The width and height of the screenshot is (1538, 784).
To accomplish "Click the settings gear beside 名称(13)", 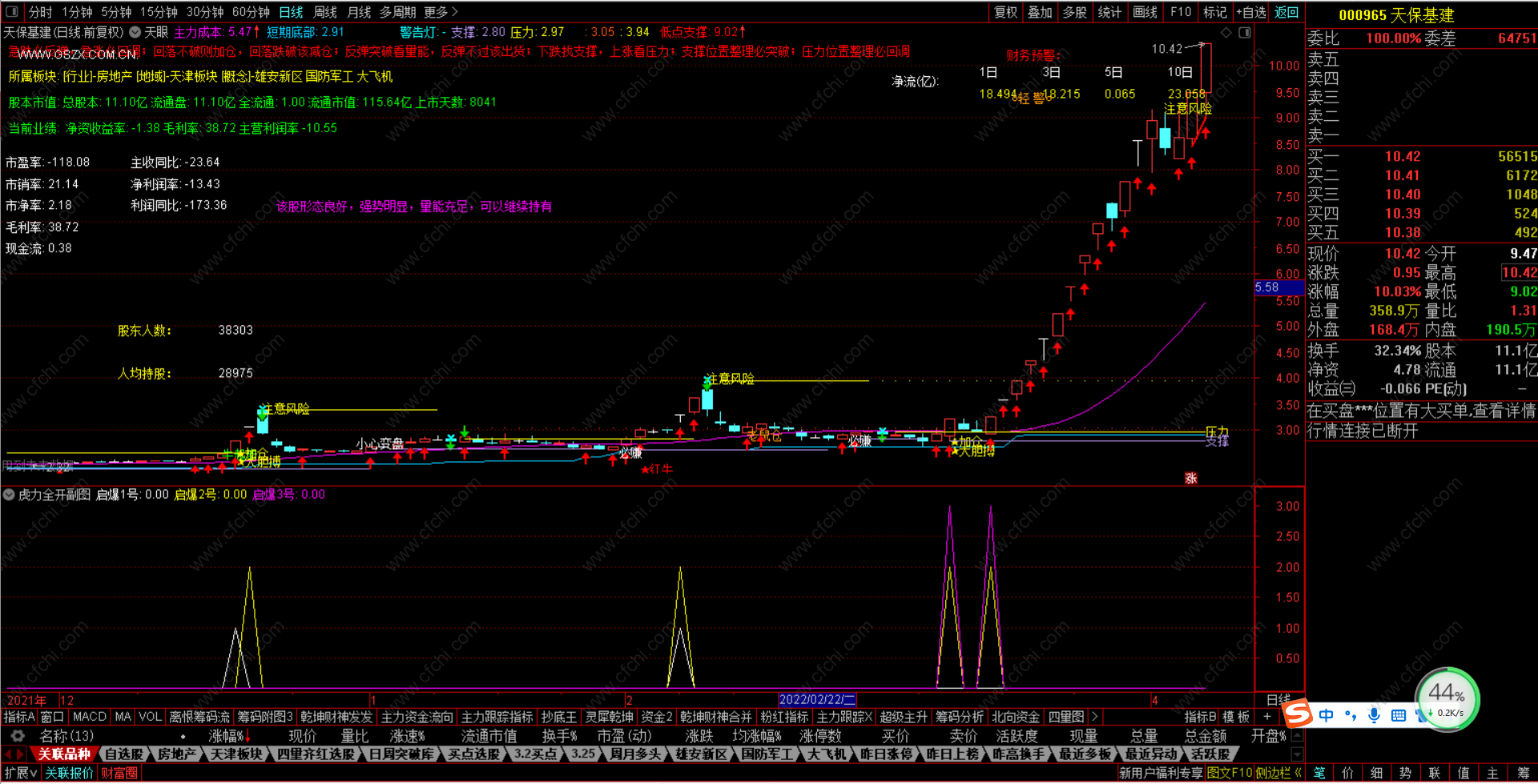I will [x=17, y=735].
